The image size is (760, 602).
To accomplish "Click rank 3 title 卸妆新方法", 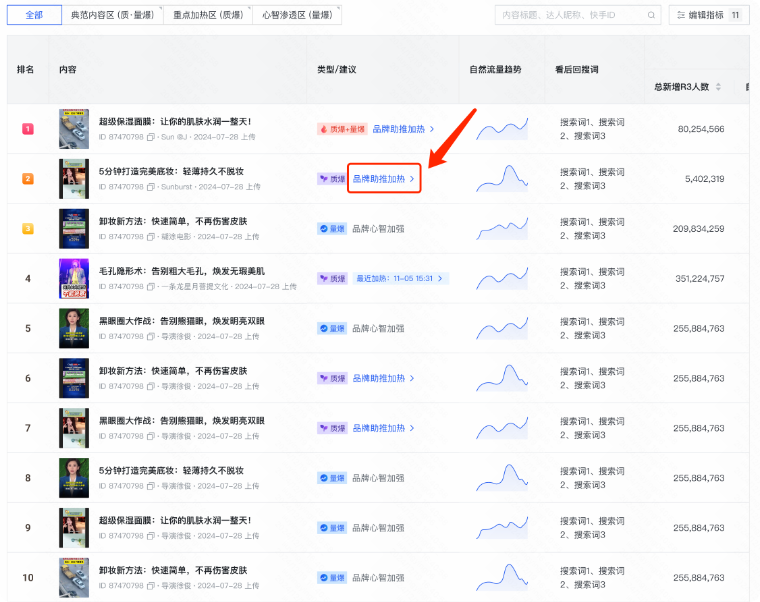I will pyautogui.click(x=173, y=222).
